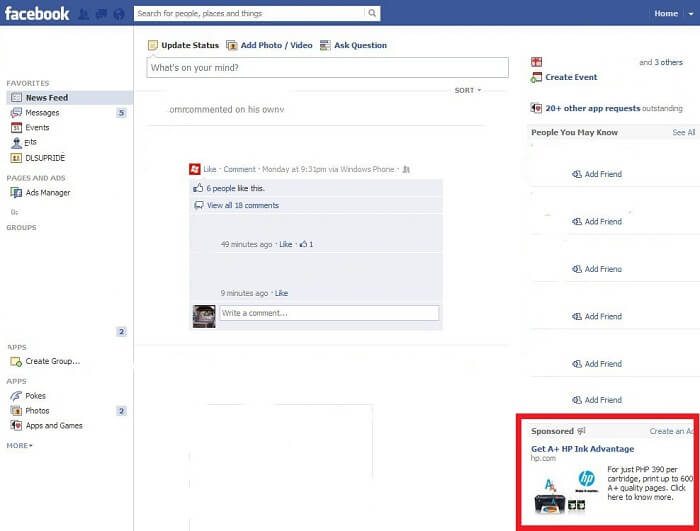This screenshot has height=531, width=700.
Task: Click View all 18 comments
Action: pyautogui.click(x=242, y=205)
